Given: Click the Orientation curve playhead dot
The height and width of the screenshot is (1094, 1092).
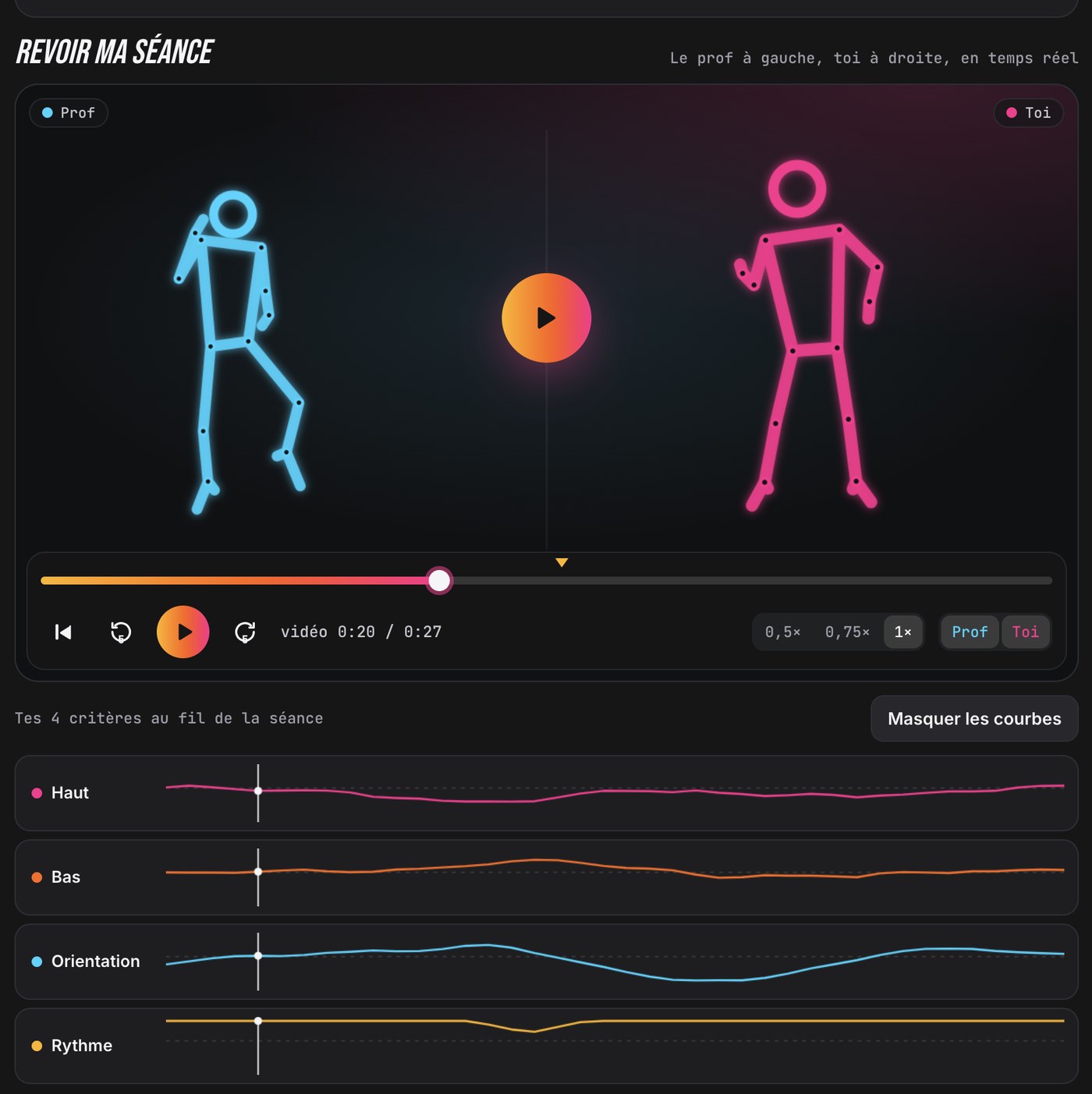Looking at the screenshot, I should coord(258,956).
